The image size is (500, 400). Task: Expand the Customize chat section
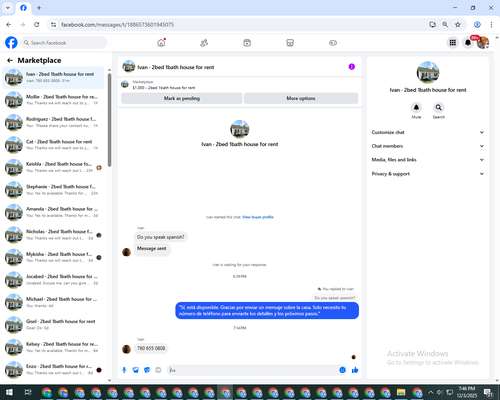pos(428,132)
